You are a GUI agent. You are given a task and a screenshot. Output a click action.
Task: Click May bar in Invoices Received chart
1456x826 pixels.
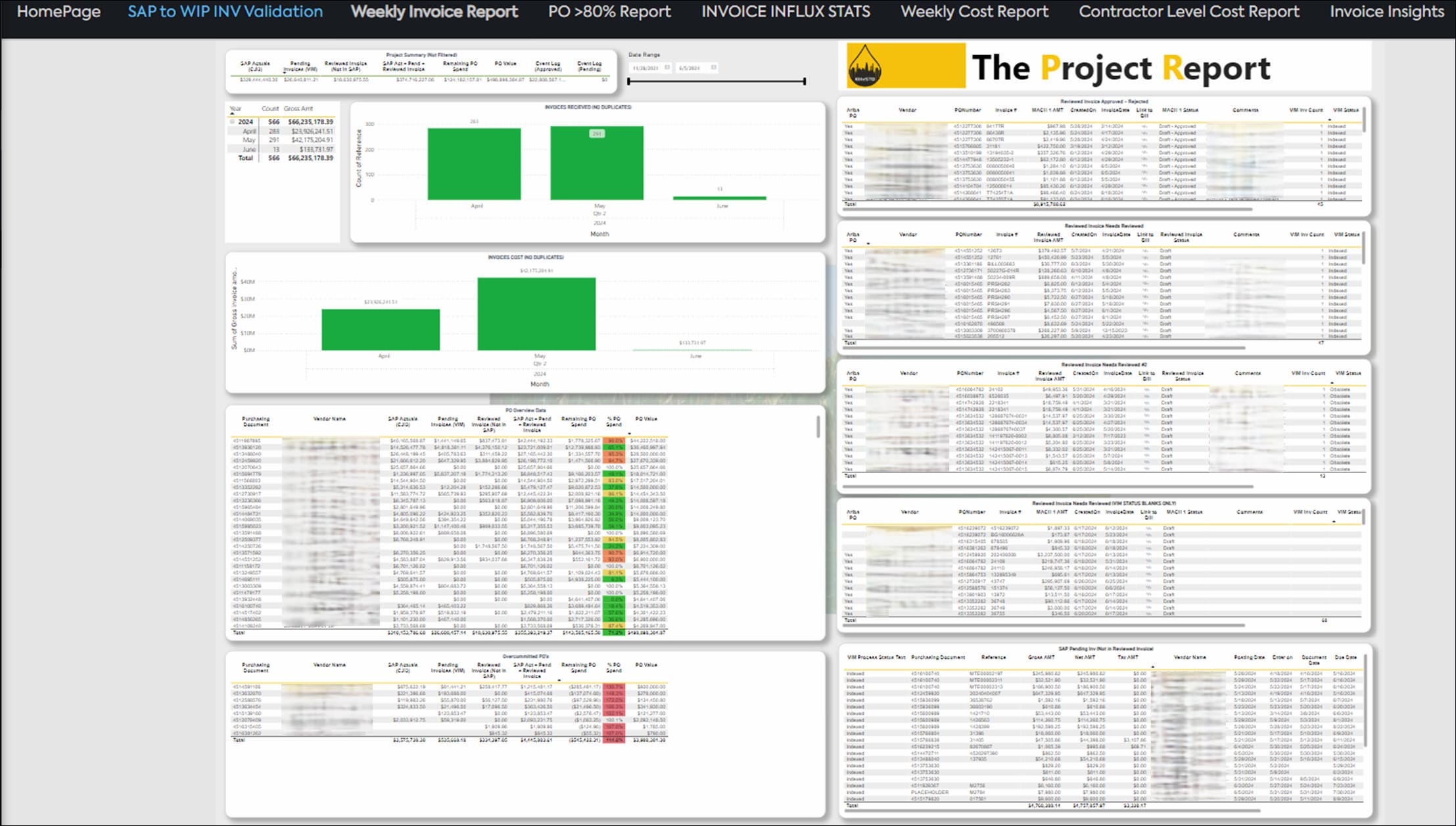[x=597, y=163]
